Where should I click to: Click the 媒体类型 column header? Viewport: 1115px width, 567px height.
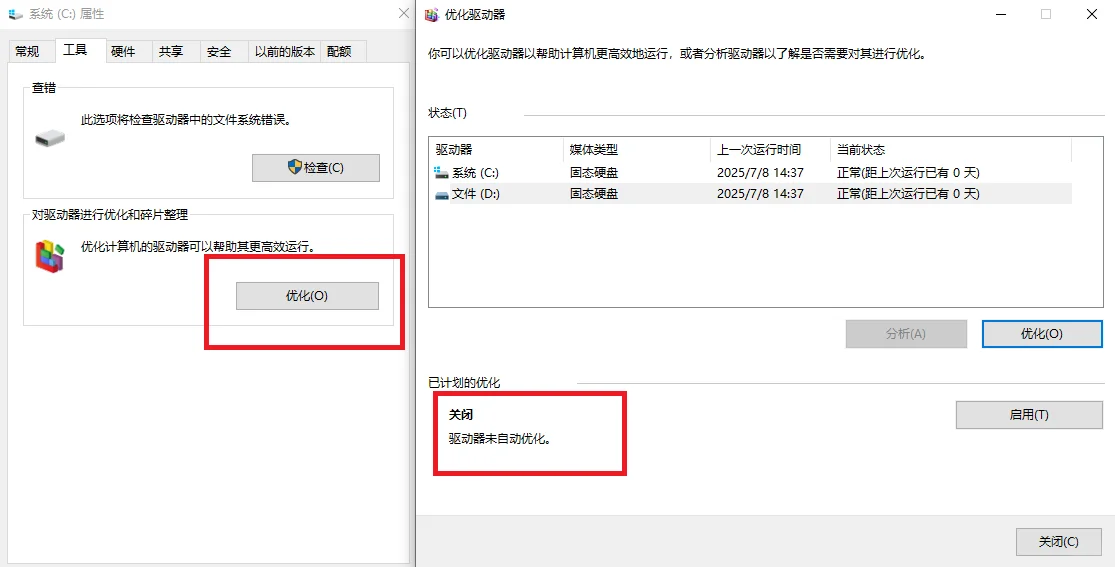point(636,150)
